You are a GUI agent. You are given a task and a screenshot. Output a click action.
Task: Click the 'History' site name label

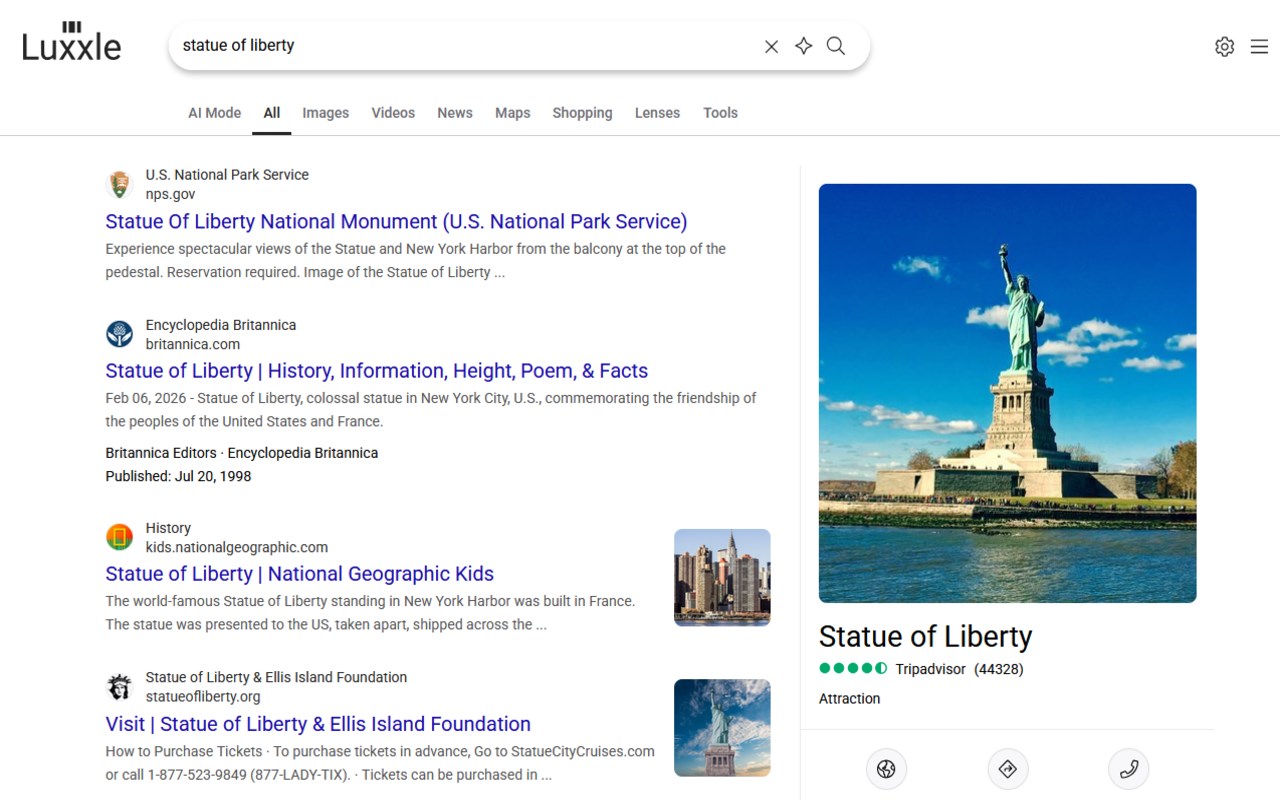[168, 528]
